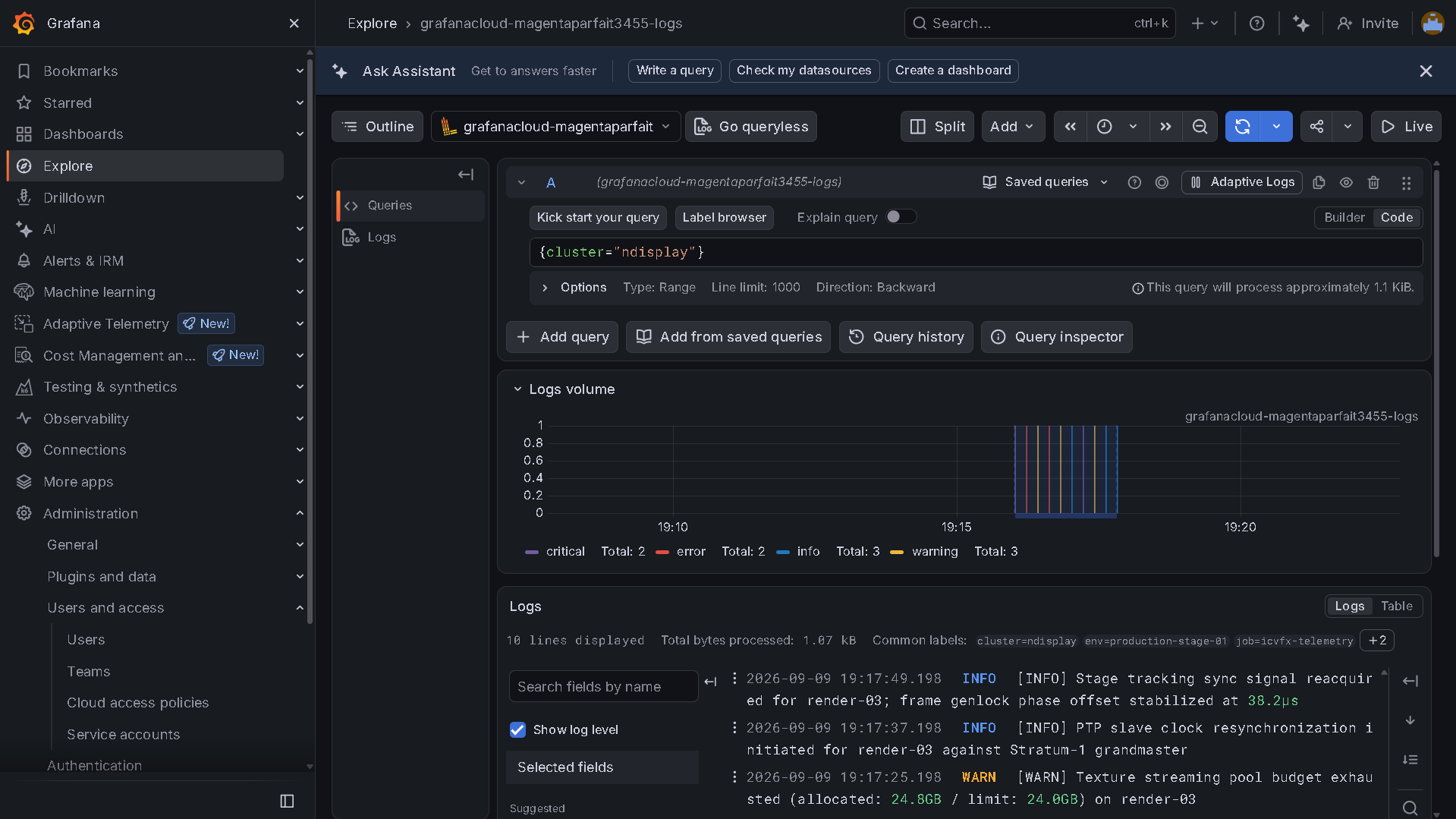Click the Write a query suggestion
Viewport: 1456px width, 819px height.
675,71
